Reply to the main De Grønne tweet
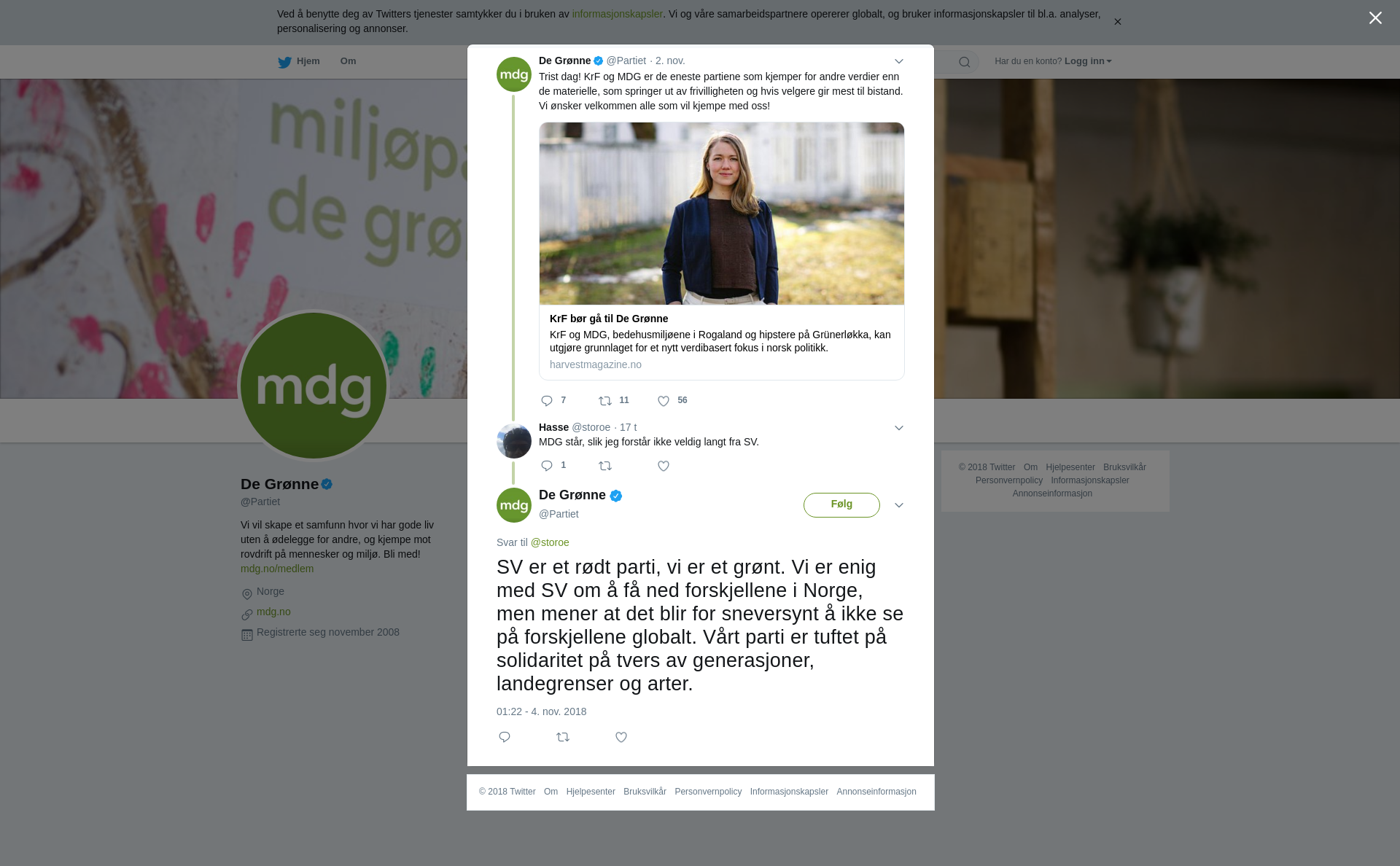 [x=505, y=738]
